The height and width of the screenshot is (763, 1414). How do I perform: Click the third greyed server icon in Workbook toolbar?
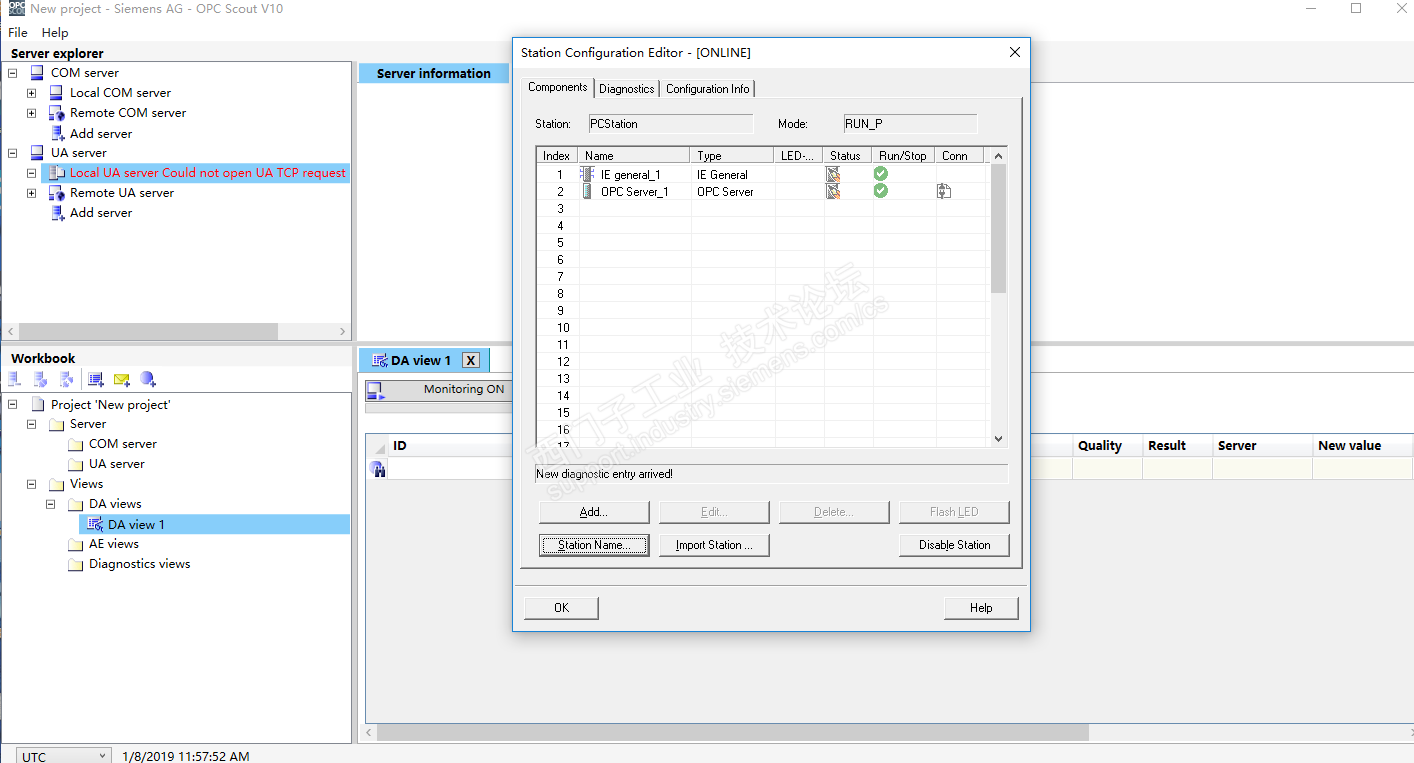(67, 379)
